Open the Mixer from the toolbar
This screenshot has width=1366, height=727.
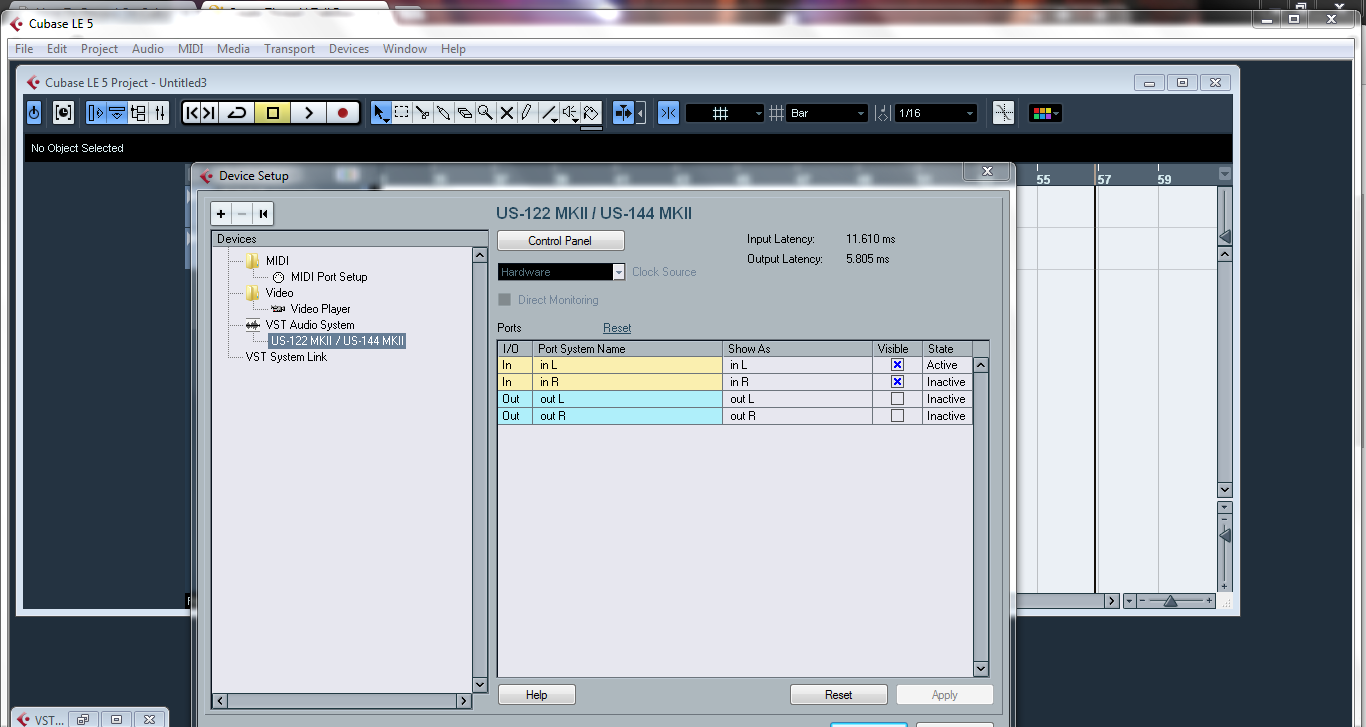159,113
